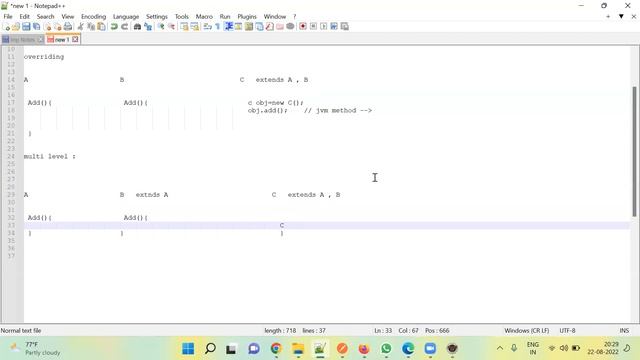Viewport: 640px width, 360px height.
Task: Save the recorded macro toolbar icon
Action: coord(344,27)
